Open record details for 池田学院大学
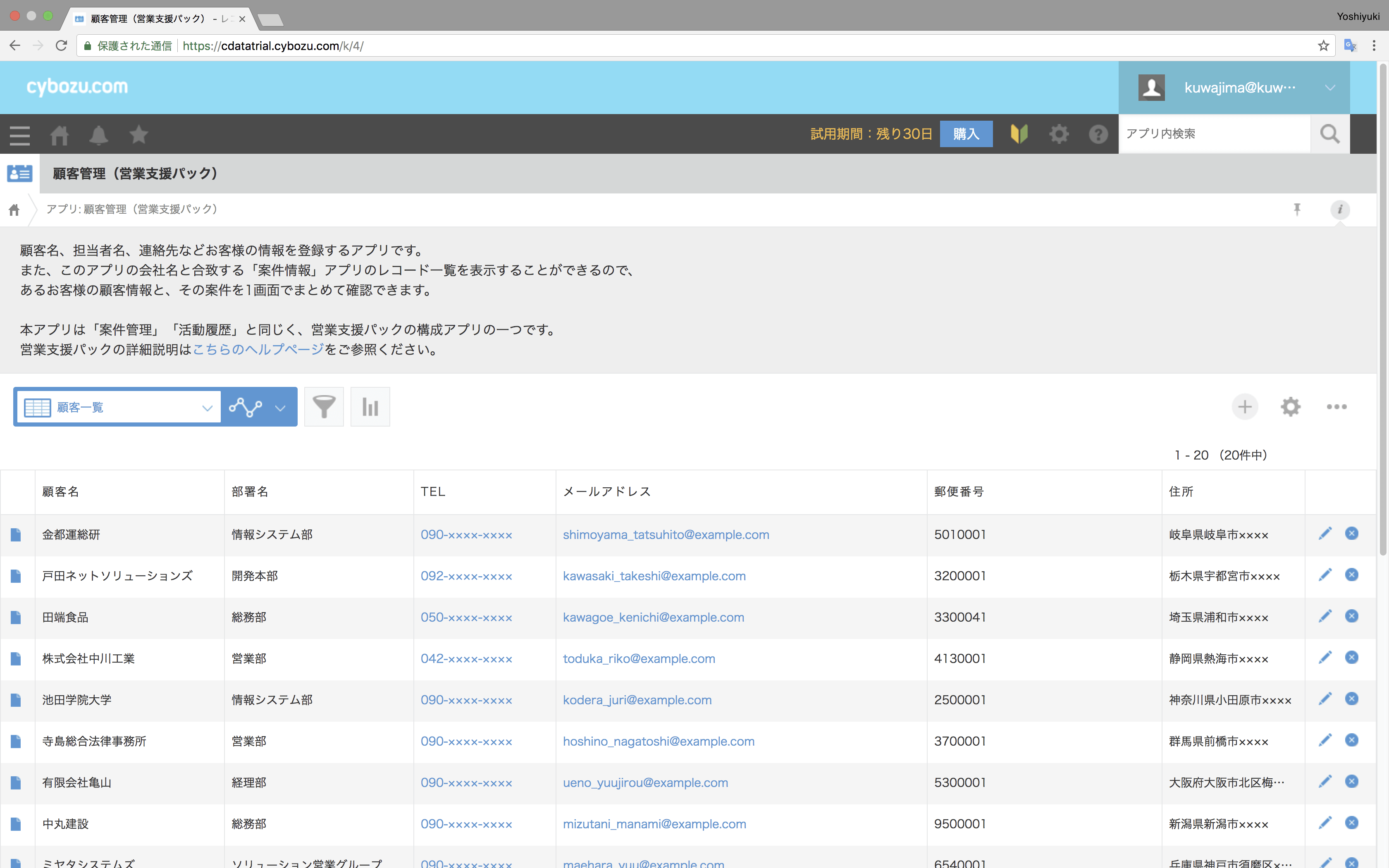The image size is (1389, 868). (16, 700)
